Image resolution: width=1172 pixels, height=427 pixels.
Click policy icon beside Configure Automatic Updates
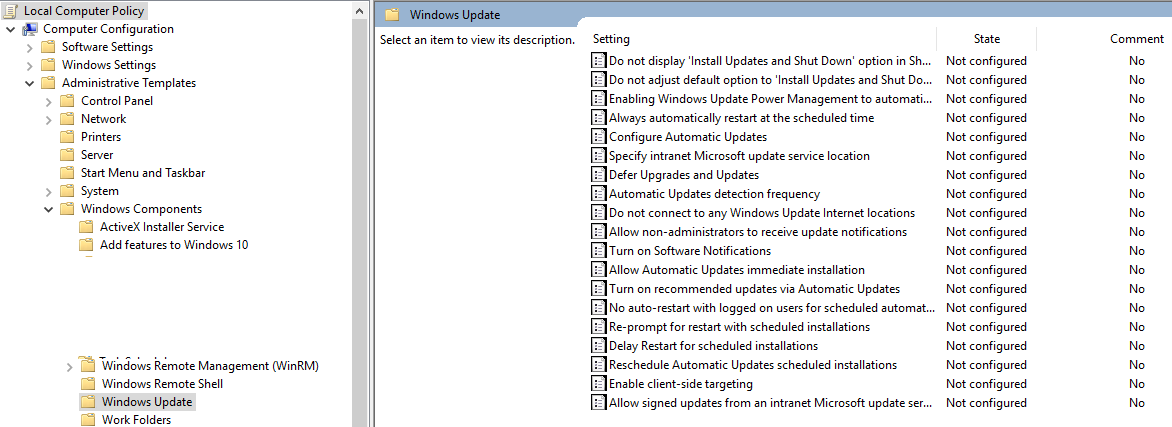599,137
